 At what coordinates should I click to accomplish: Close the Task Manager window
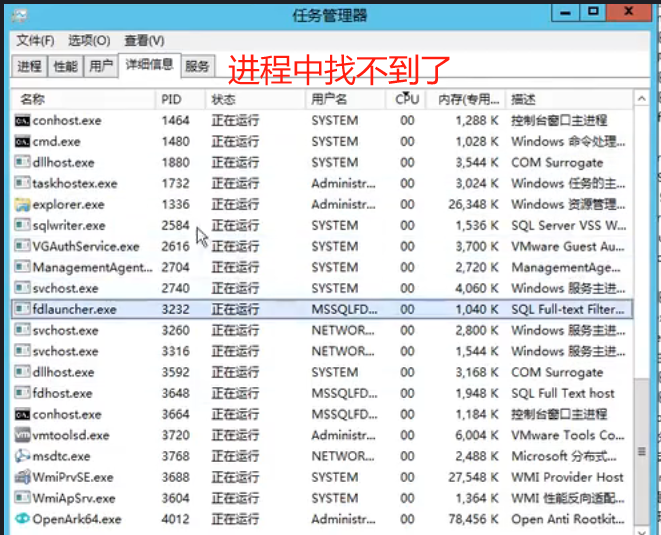pos(629,13)
